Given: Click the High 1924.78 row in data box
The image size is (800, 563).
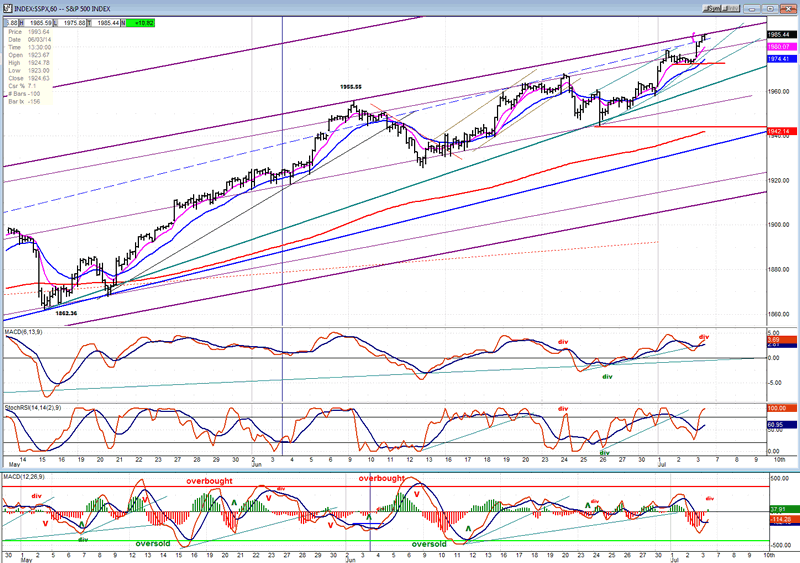Looking at the screenshot, I should pyautogui.click(x=29, y=63).
